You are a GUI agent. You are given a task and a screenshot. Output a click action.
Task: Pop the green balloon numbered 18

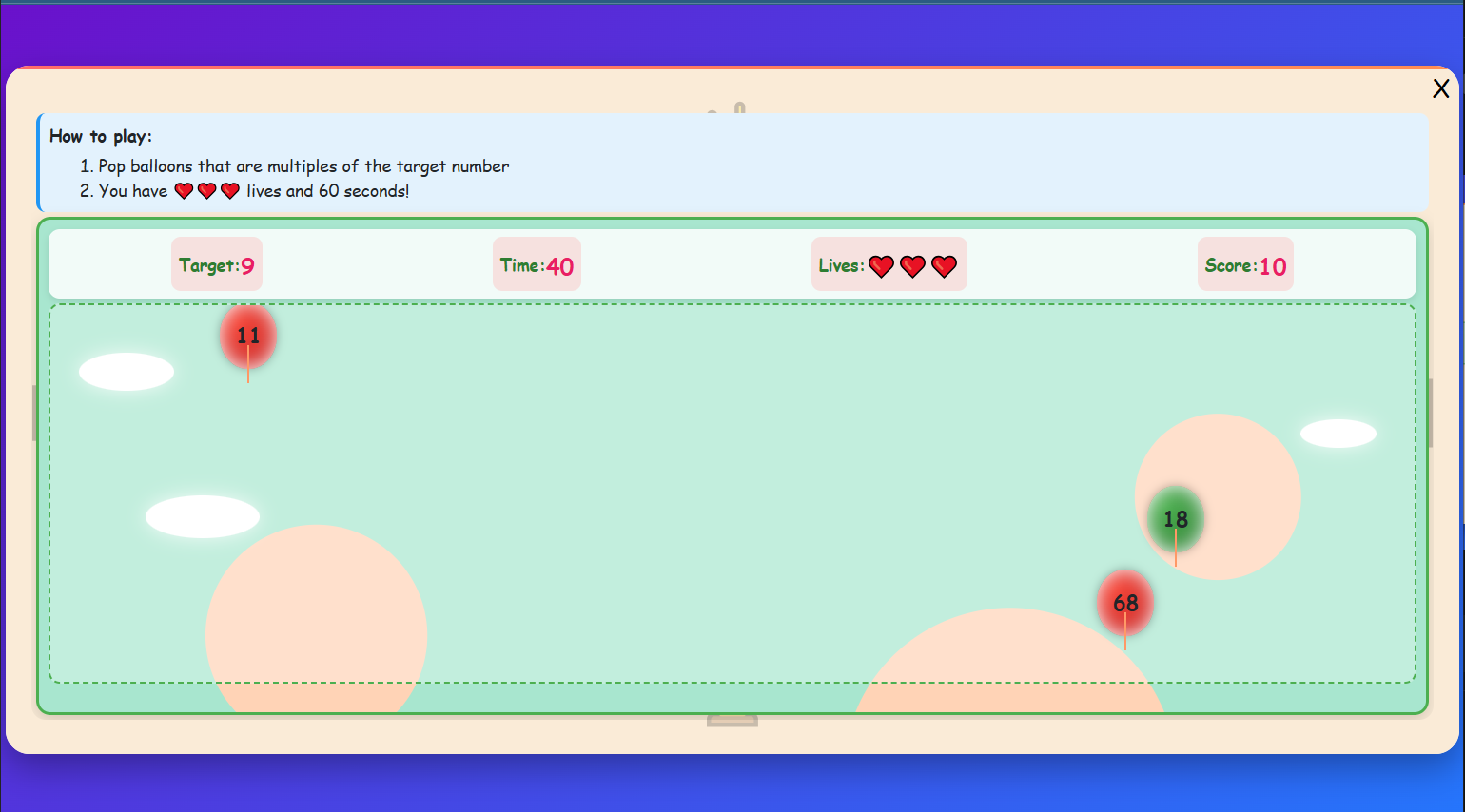coord(1175,519)
